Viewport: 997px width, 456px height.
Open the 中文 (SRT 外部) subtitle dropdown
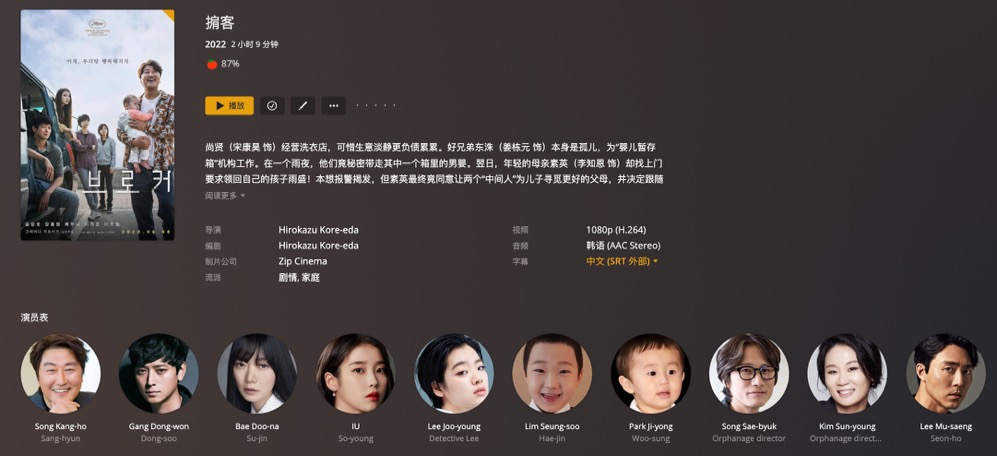pos(622,261)
